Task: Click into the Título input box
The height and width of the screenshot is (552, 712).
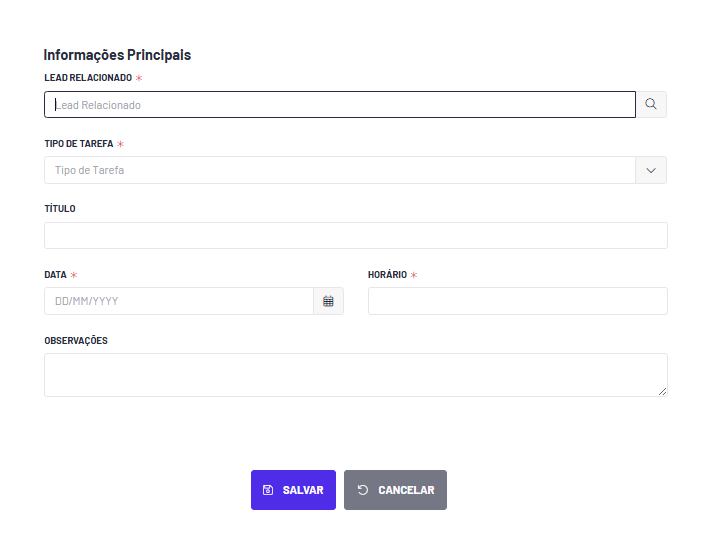Action: pos(356,235)
